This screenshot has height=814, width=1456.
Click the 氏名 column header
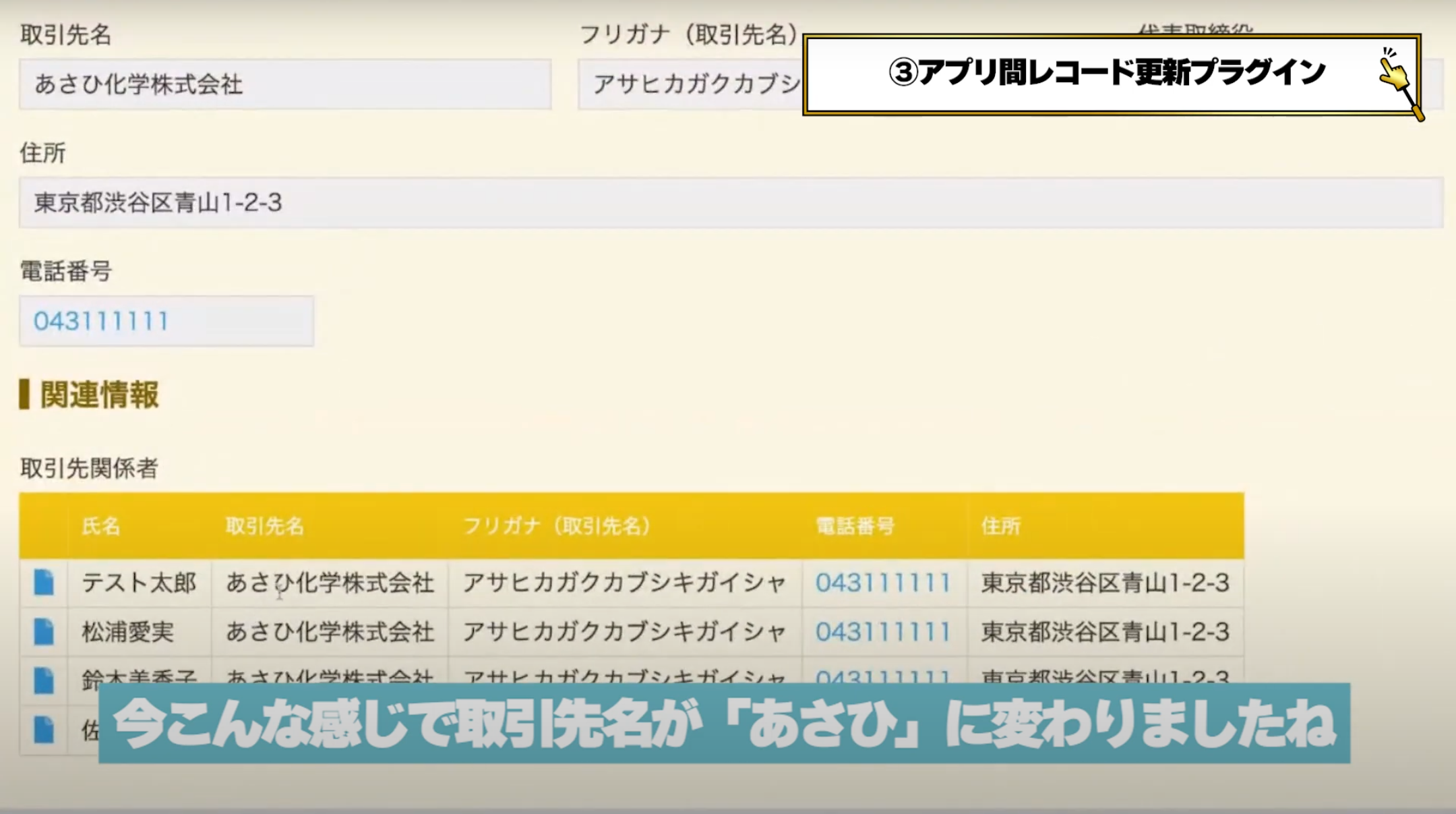coord(101,526)
